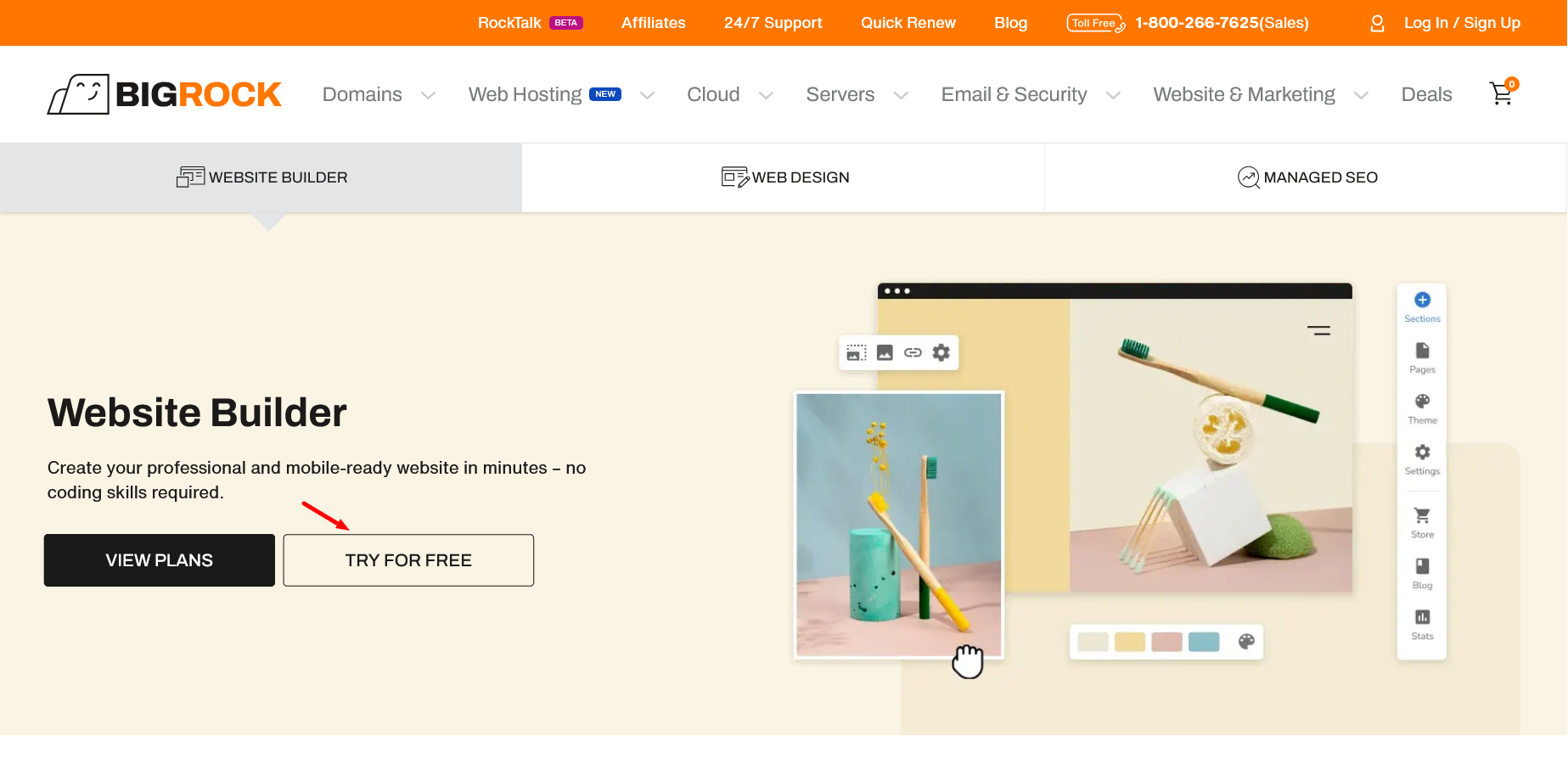The height and width of the screenshot is (770, 1568).
Task: Click the palette icon beside color swatches
Action: pos(1246,642)
